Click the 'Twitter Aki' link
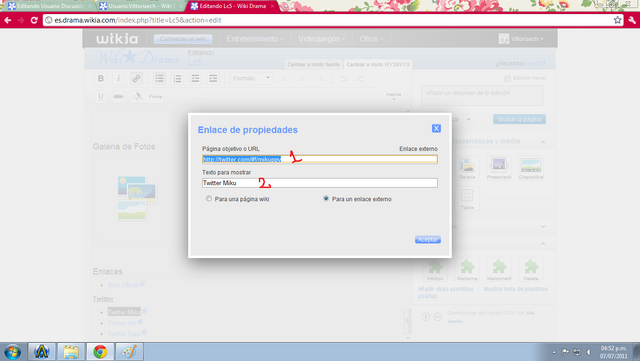This screenshot has height=361, width=640. click(x=122, y=323)
